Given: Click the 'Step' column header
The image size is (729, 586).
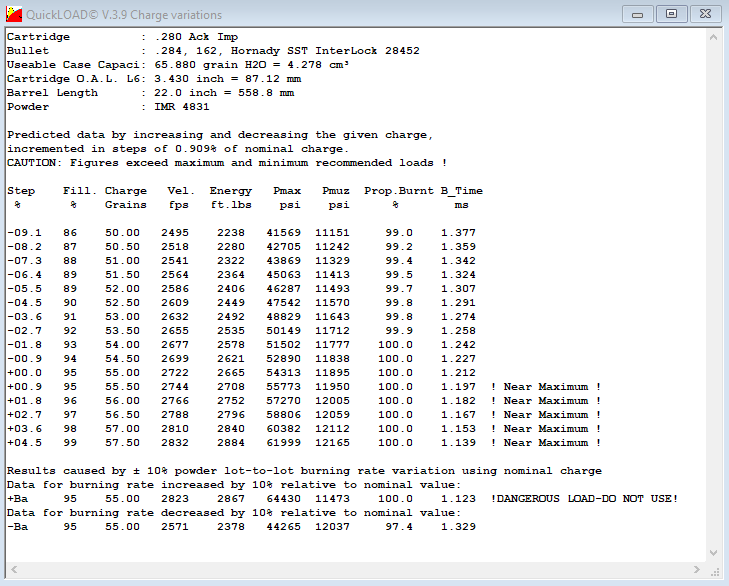Looking at the screenshot, I should tap(21, 191).
